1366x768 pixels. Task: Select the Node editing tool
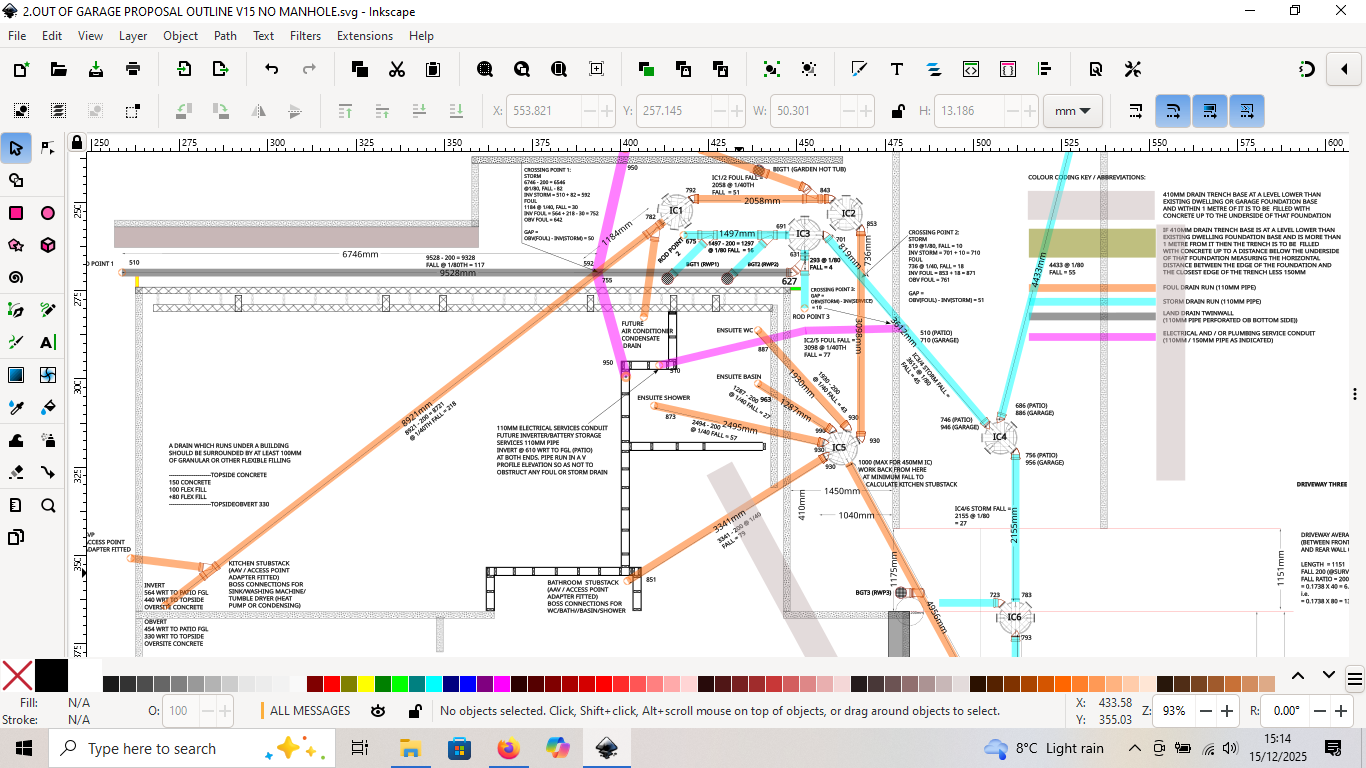pos(48,148)
